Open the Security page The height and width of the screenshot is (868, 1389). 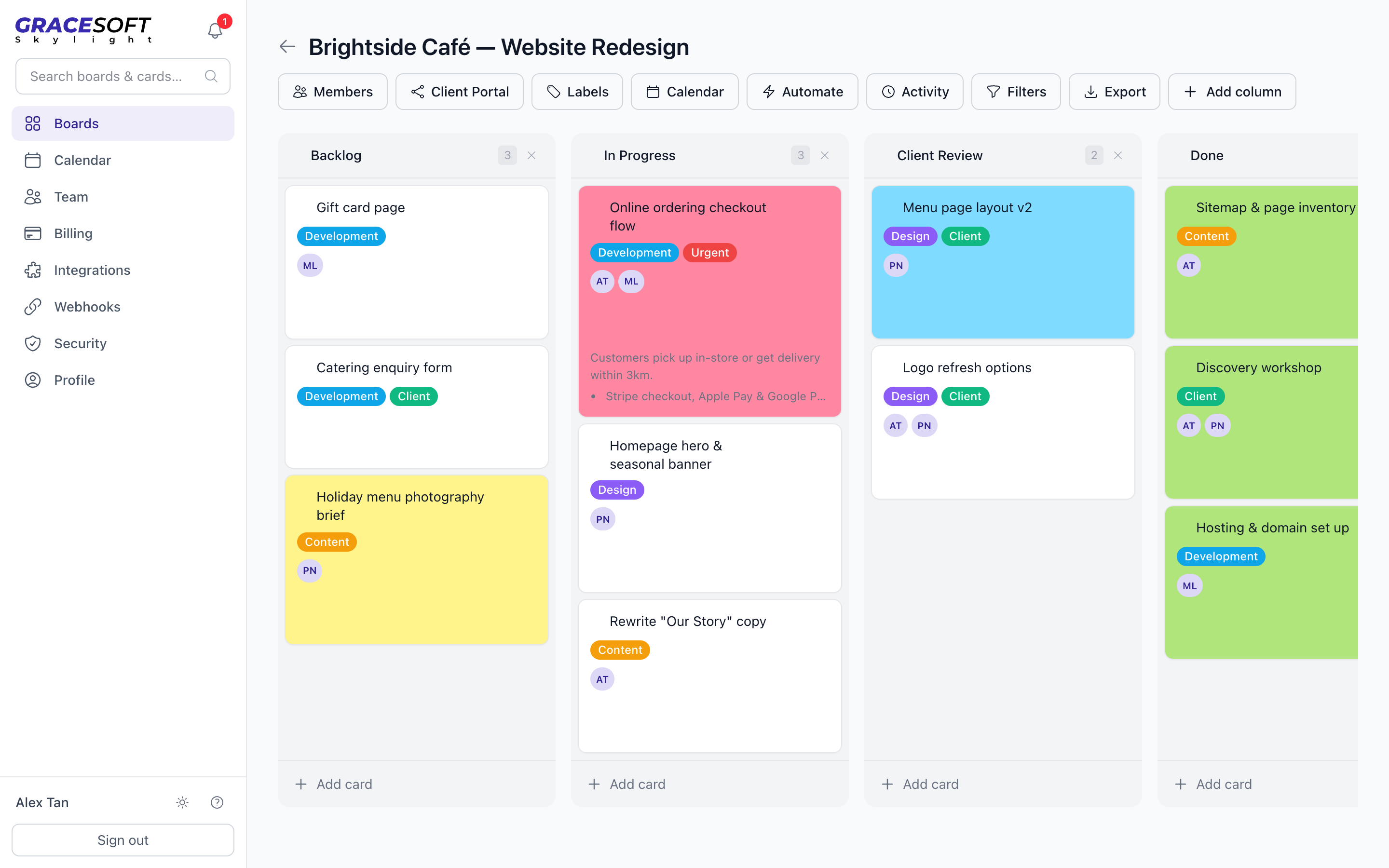pos(123,343)
